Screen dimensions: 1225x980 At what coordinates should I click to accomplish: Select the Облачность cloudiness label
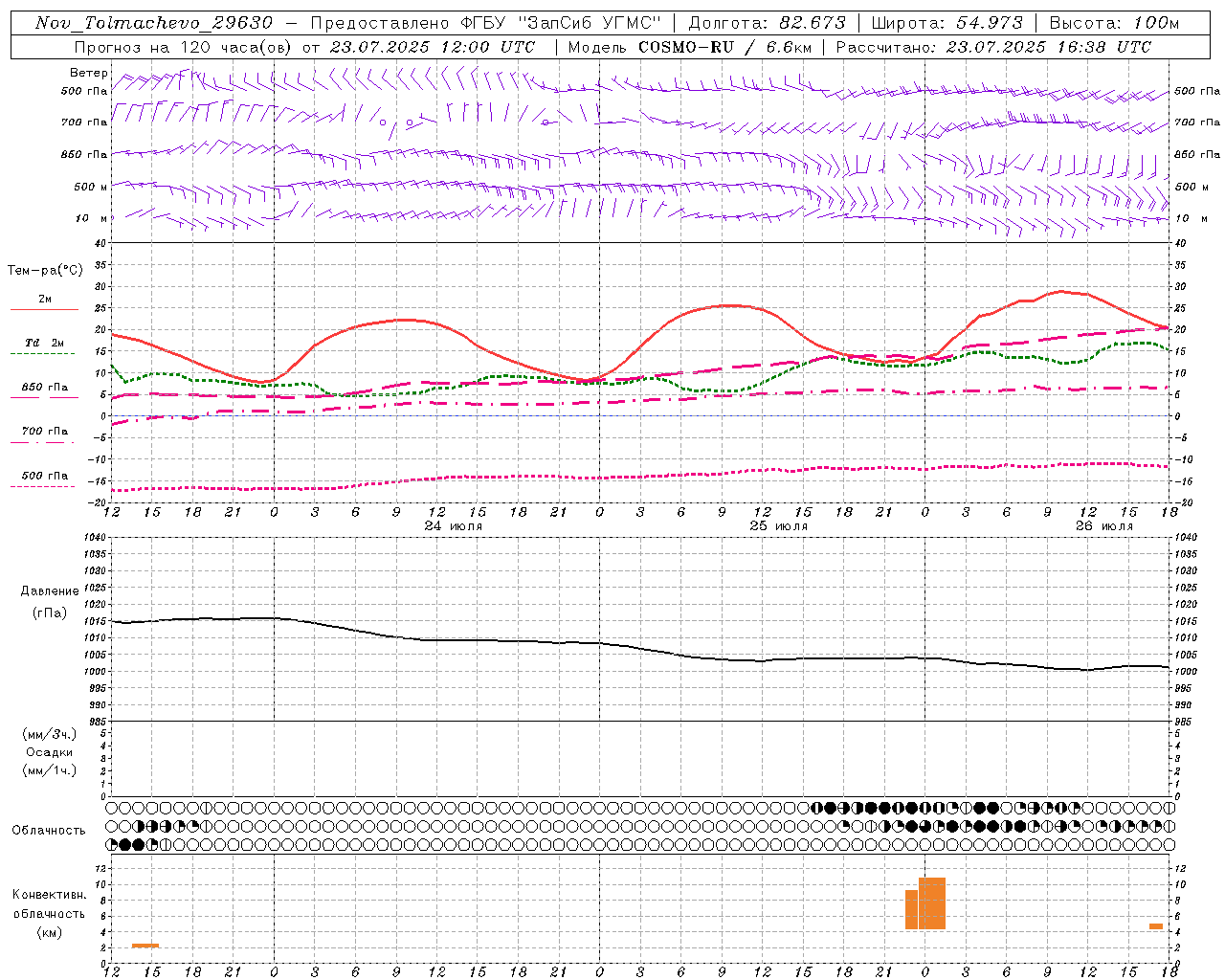coord(49,831)
